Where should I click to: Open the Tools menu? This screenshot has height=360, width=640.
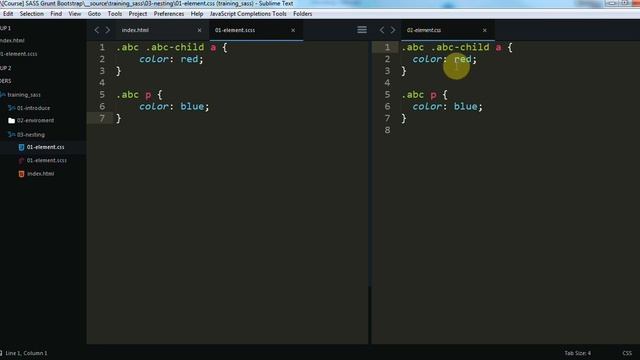115,13
